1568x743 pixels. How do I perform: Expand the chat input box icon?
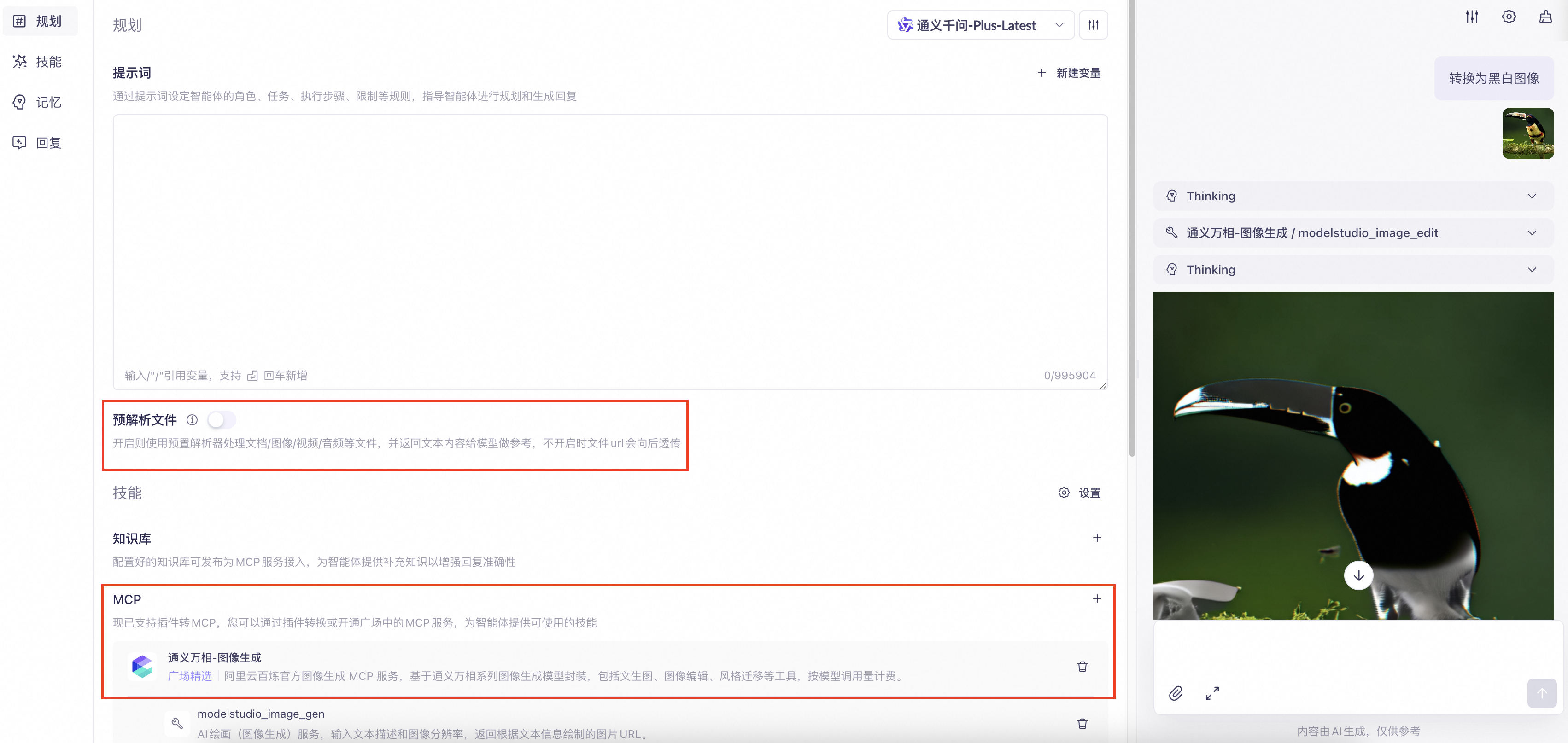tap(1212, 693)
